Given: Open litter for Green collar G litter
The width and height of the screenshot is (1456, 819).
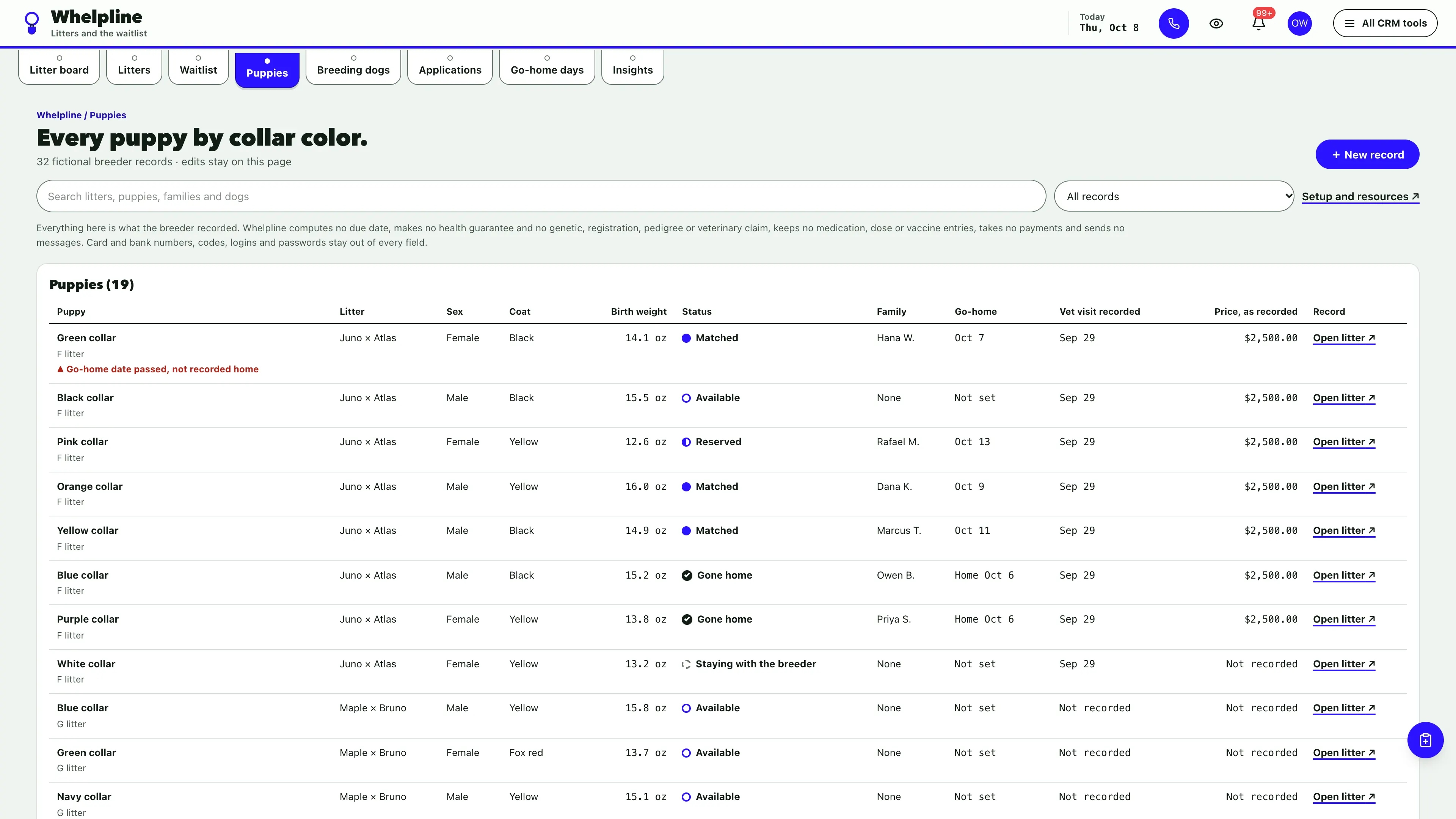Looking at the screenshot, I should [x=1343, y=753].
